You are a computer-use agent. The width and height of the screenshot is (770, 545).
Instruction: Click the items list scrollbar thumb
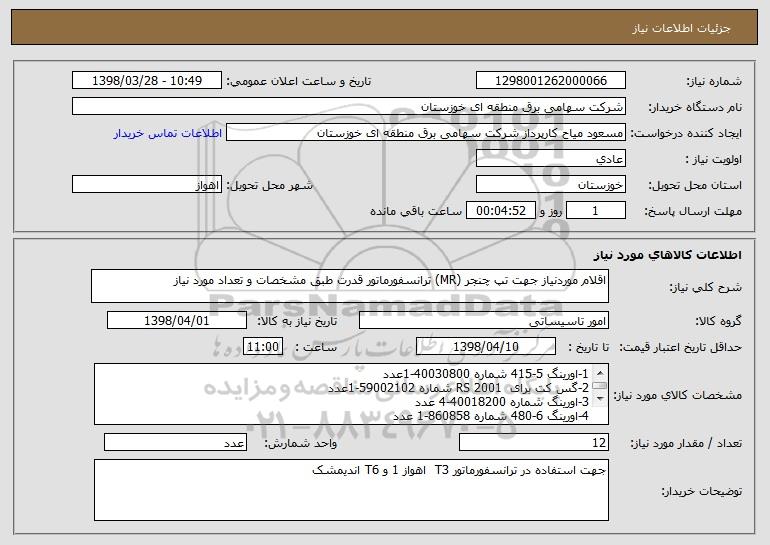pyautogui.click(x=598, y=387)
